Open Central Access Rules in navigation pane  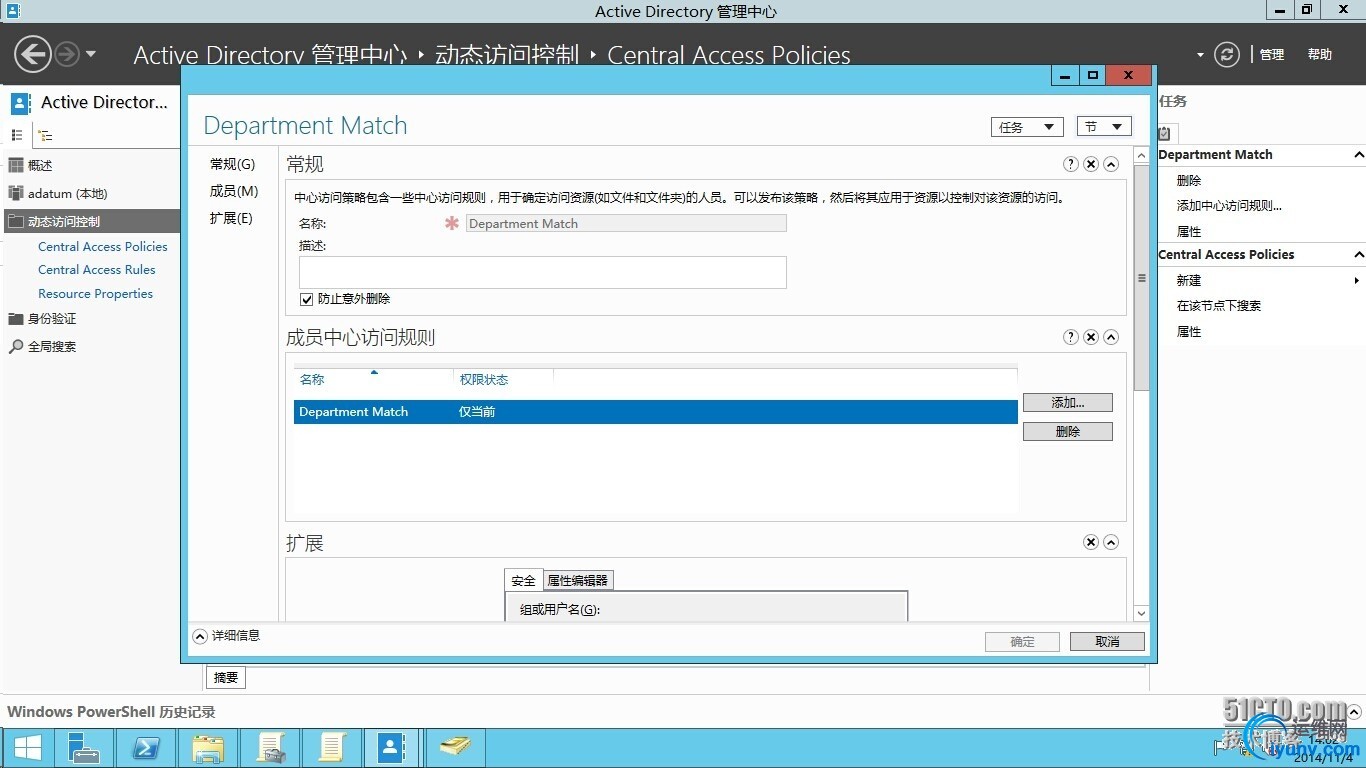point(97,269)
